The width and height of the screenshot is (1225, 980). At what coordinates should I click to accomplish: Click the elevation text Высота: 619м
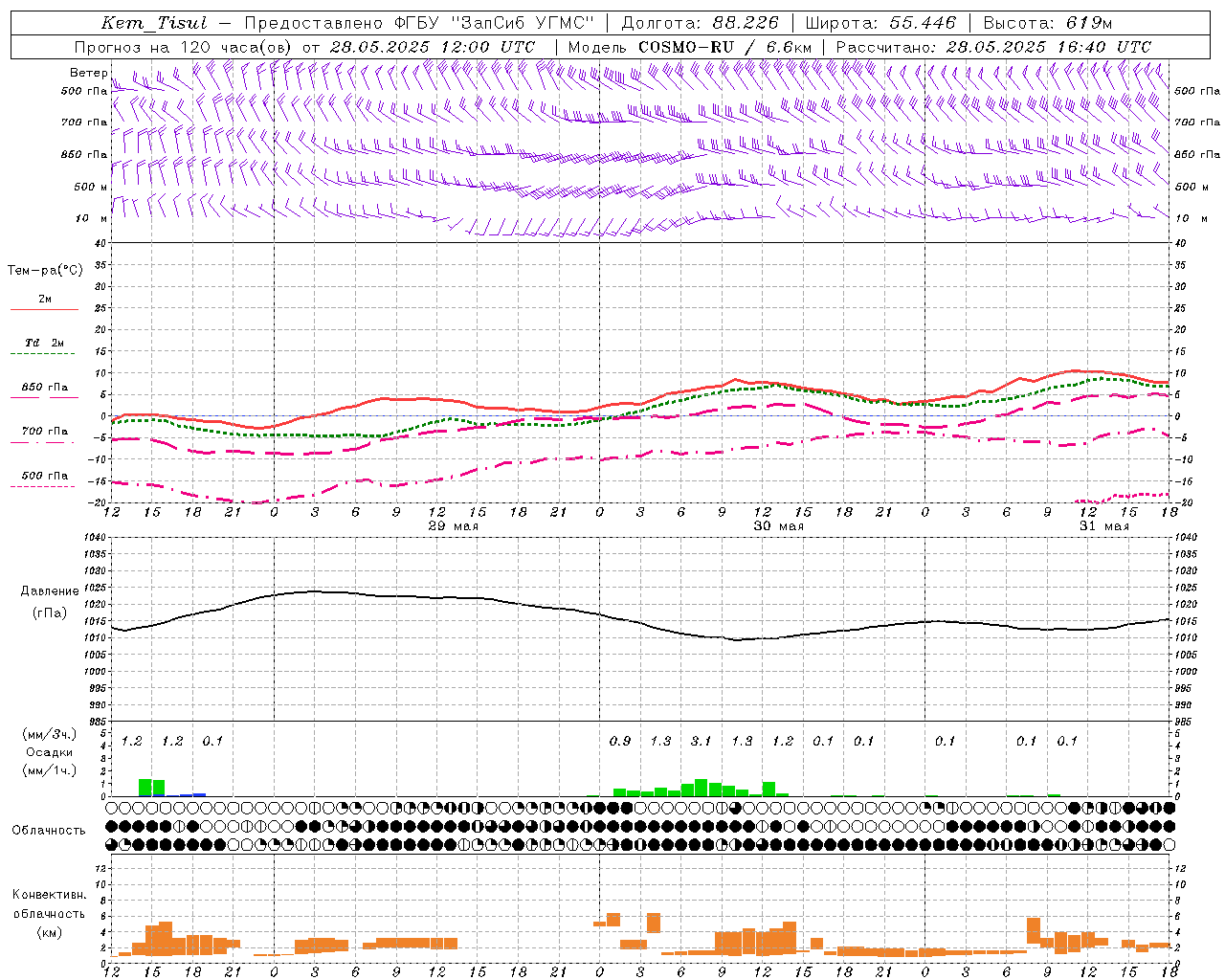(x=1048, y=23)
